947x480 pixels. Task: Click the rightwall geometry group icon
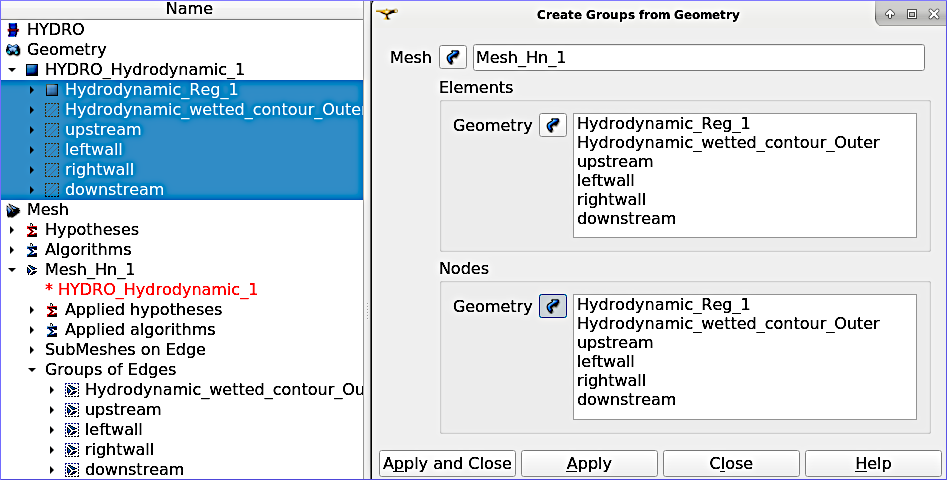point(52,170)
